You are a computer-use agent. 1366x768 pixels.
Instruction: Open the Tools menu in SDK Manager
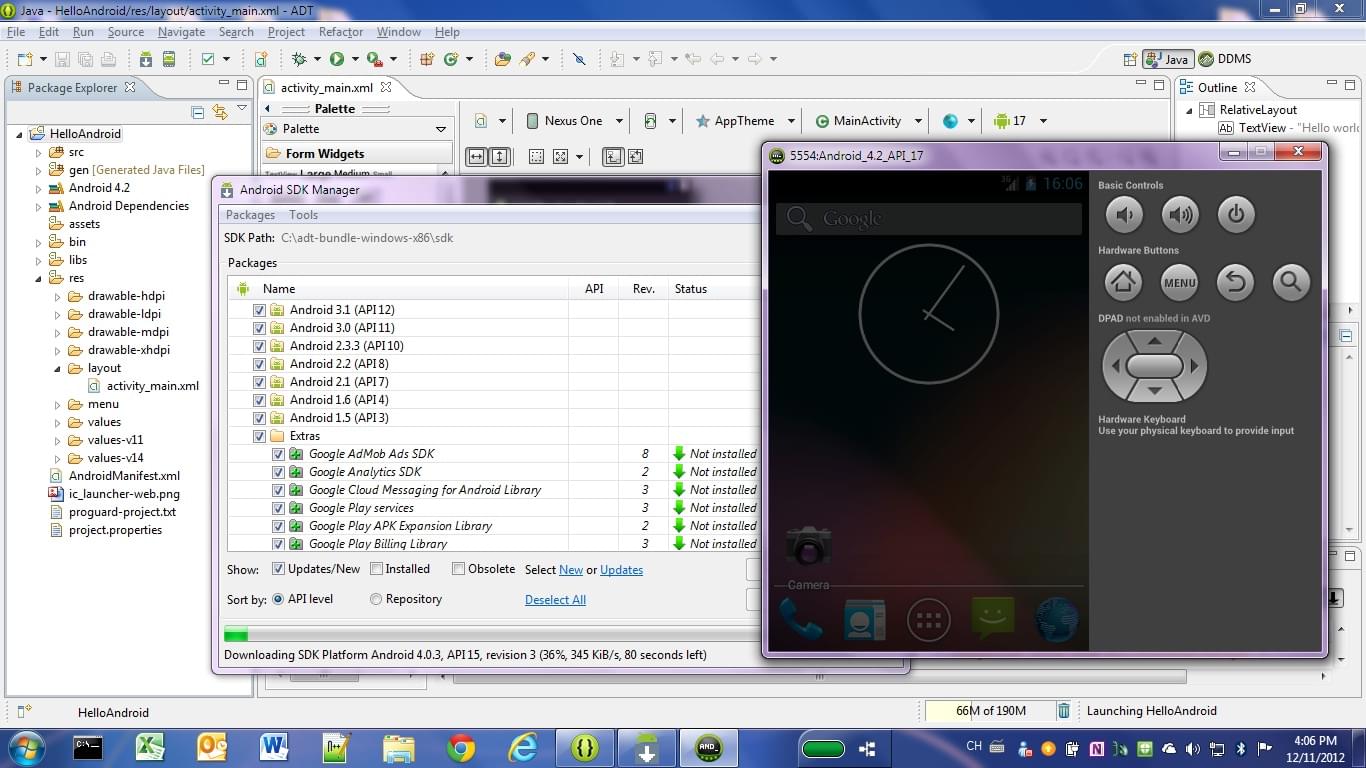coord(303,215)
